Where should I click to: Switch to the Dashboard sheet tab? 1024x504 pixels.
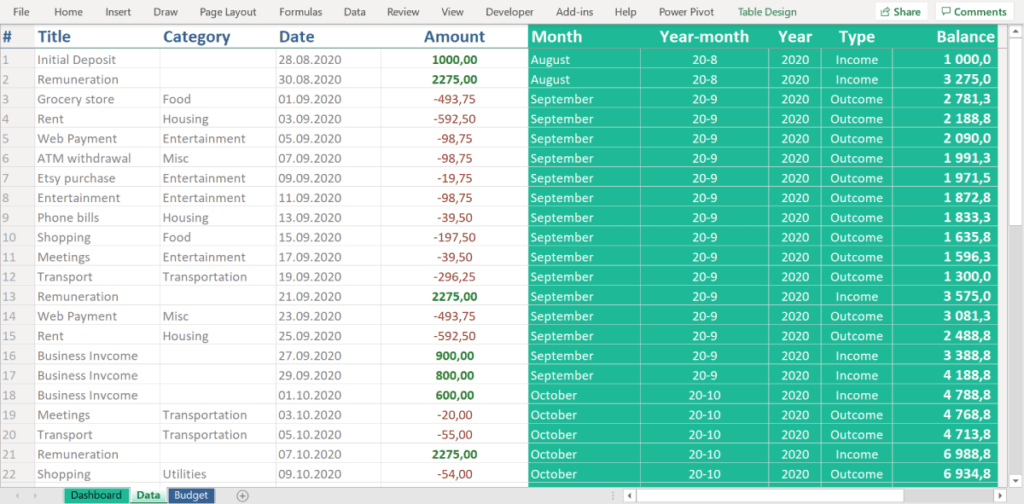(x=96, y=496)
